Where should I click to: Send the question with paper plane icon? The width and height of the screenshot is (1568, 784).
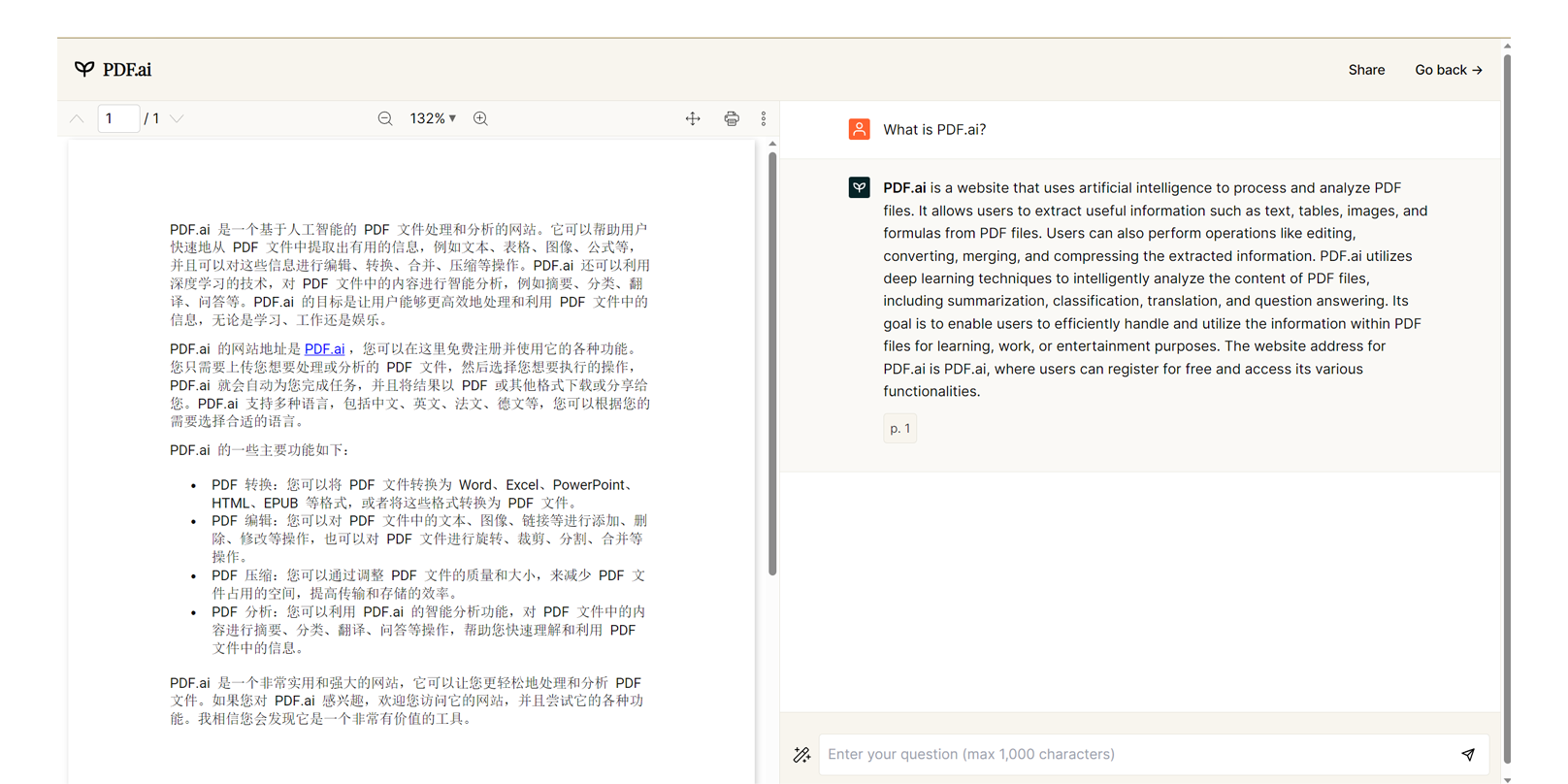point(1468,754)
